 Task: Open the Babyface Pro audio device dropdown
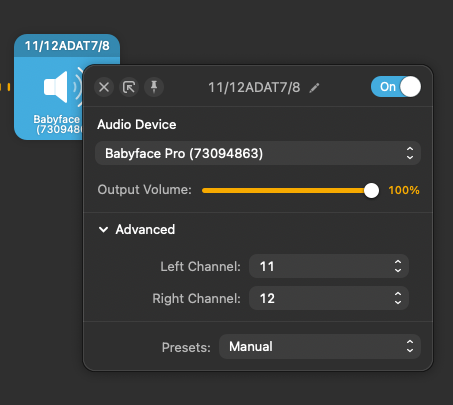click(x=258, y=153)
